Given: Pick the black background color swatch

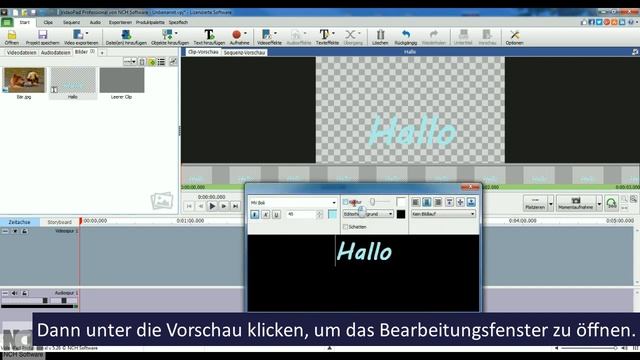Looking at the screenshot, I should click(x=401, y=214).
